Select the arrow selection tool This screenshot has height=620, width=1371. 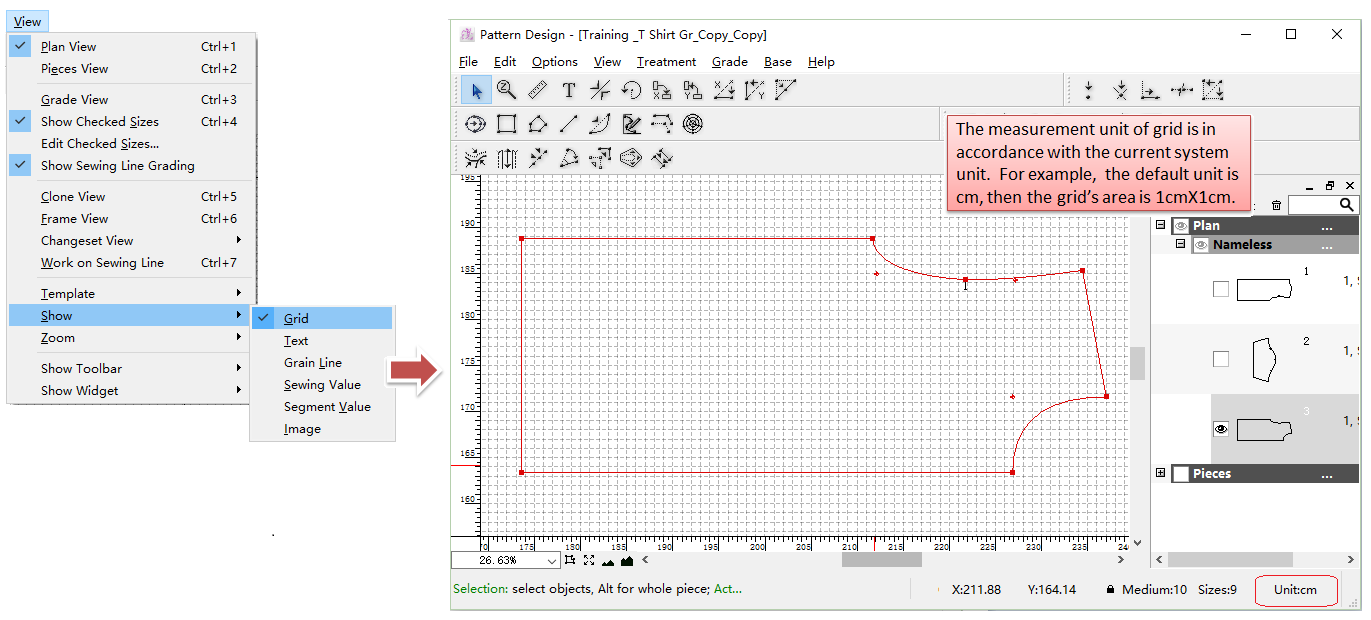click(x=476, y=91)
